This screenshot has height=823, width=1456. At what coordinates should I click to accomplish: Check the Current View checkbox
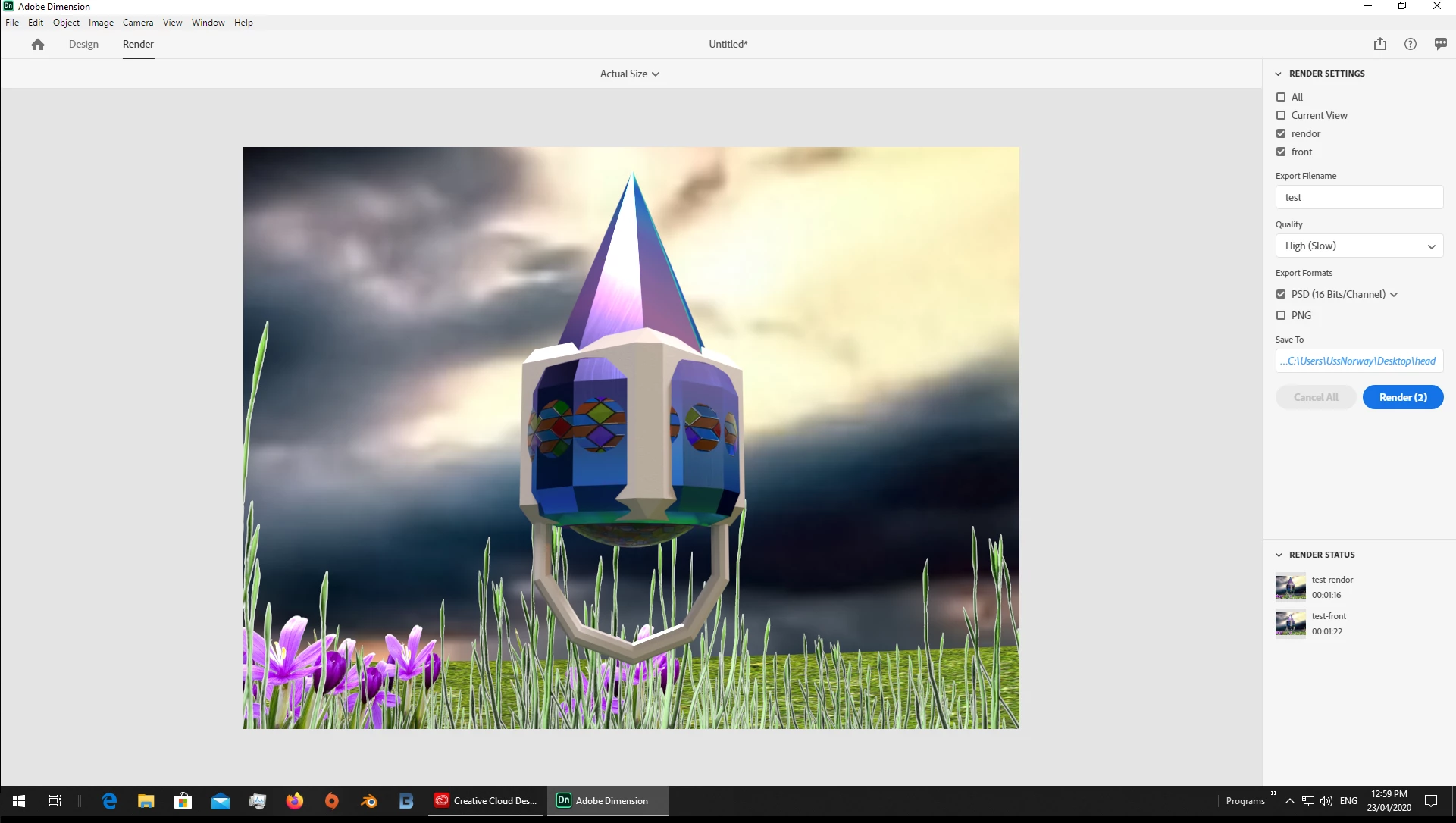tap(1281, 115)
